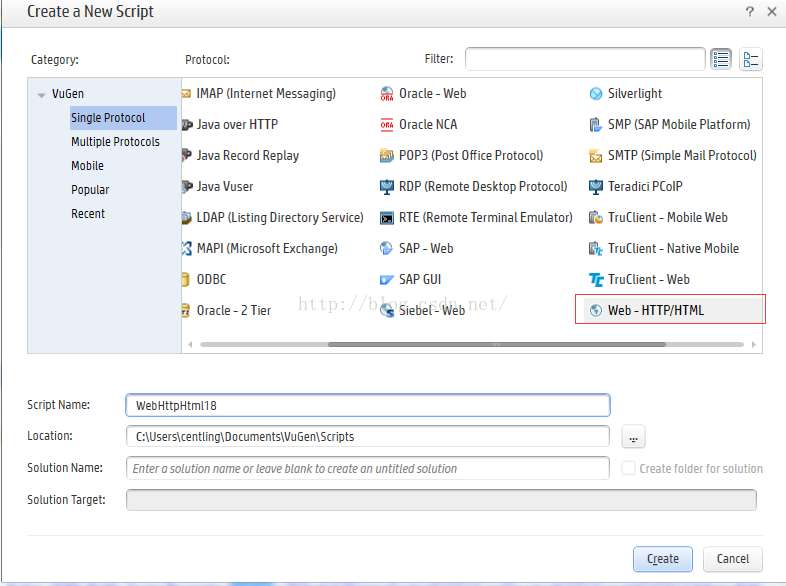Screen dimensions: 786x586
Task: Toggle Create folder for solution checkbox
Action: pyautogui.click(x=628, y=468)
